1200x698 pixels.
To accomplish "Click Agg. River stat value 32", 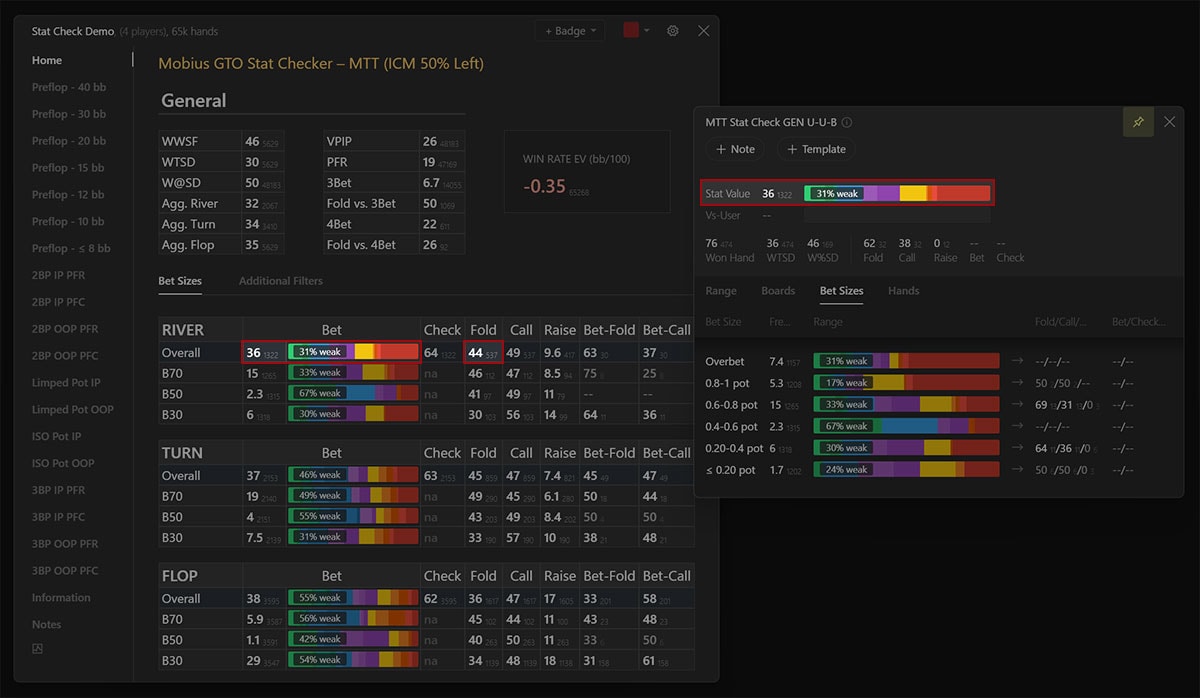I will pos(252,204).
